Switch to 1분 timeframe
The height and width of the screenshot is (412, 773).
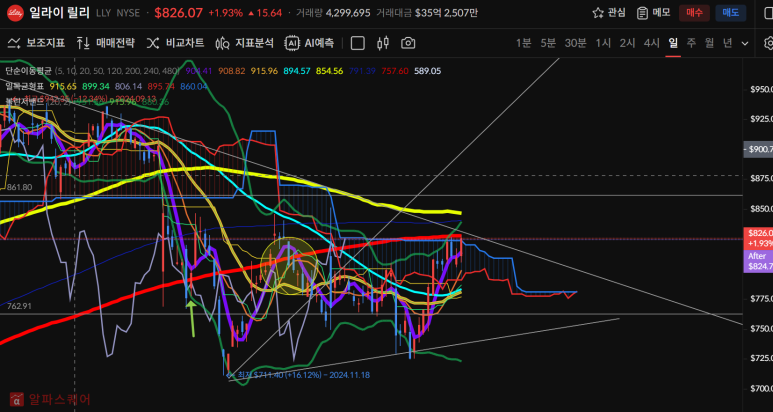[x=524, y=43]
